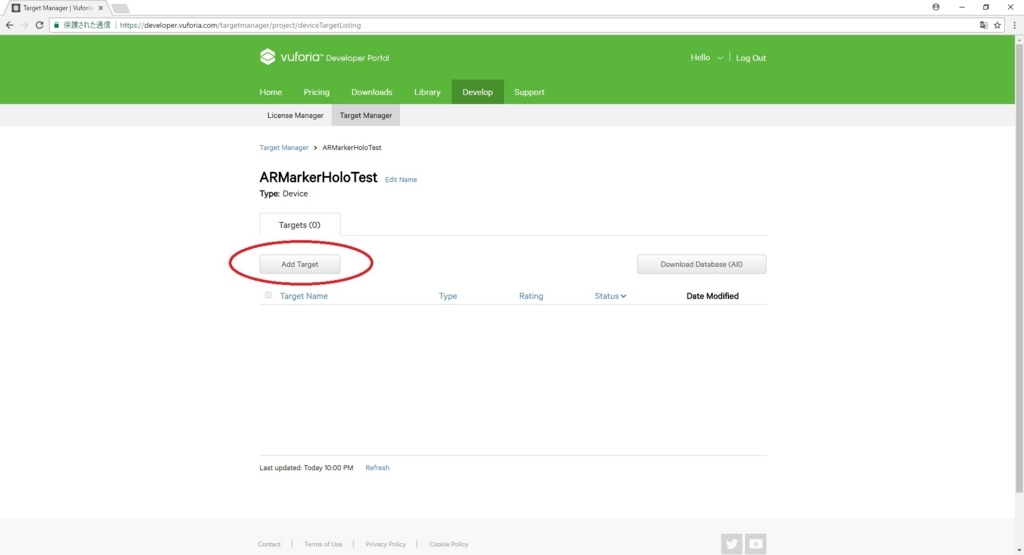Sort by the Status column dropdown

pyautogui.click(x=610, y=296)
